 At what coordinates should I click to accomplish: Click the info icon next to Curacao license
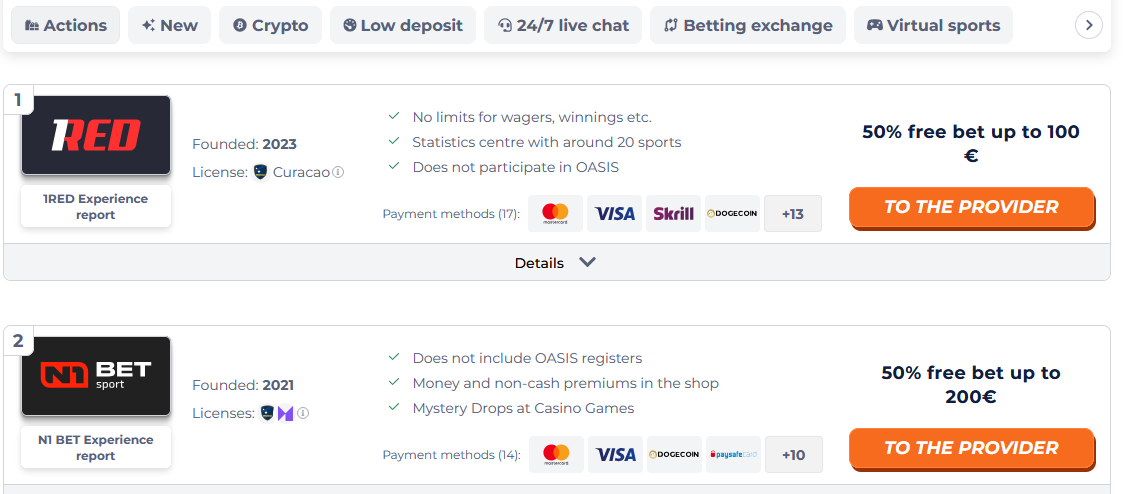[338, 172]
